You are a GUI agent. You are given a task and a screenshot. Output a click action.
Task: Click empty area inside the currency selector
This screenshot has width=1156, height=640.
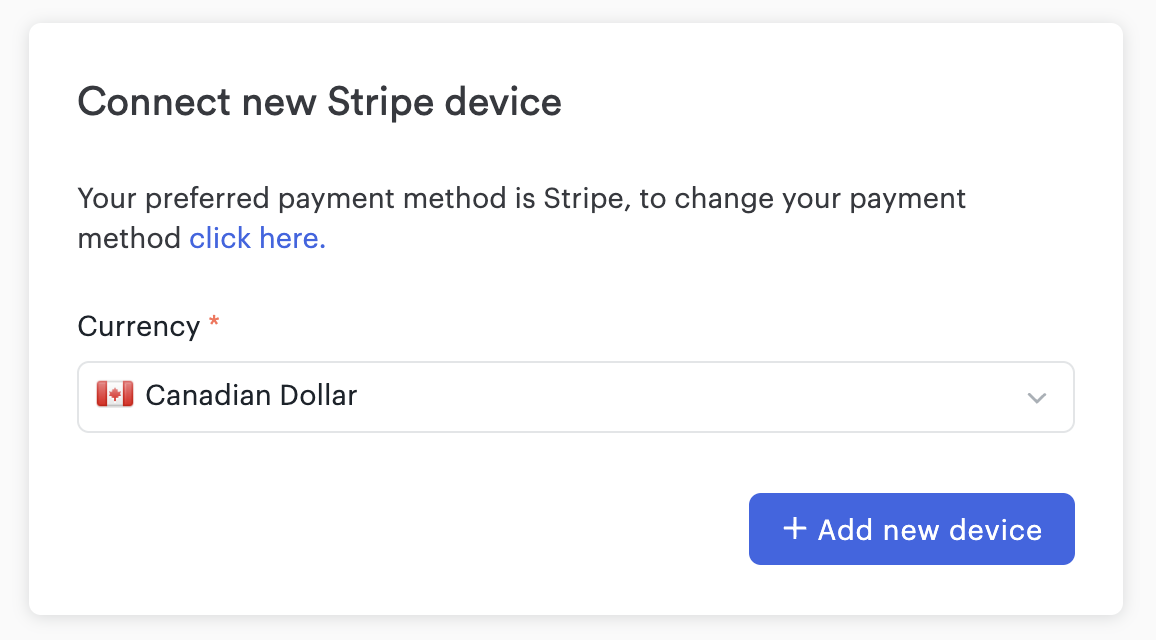686,397
